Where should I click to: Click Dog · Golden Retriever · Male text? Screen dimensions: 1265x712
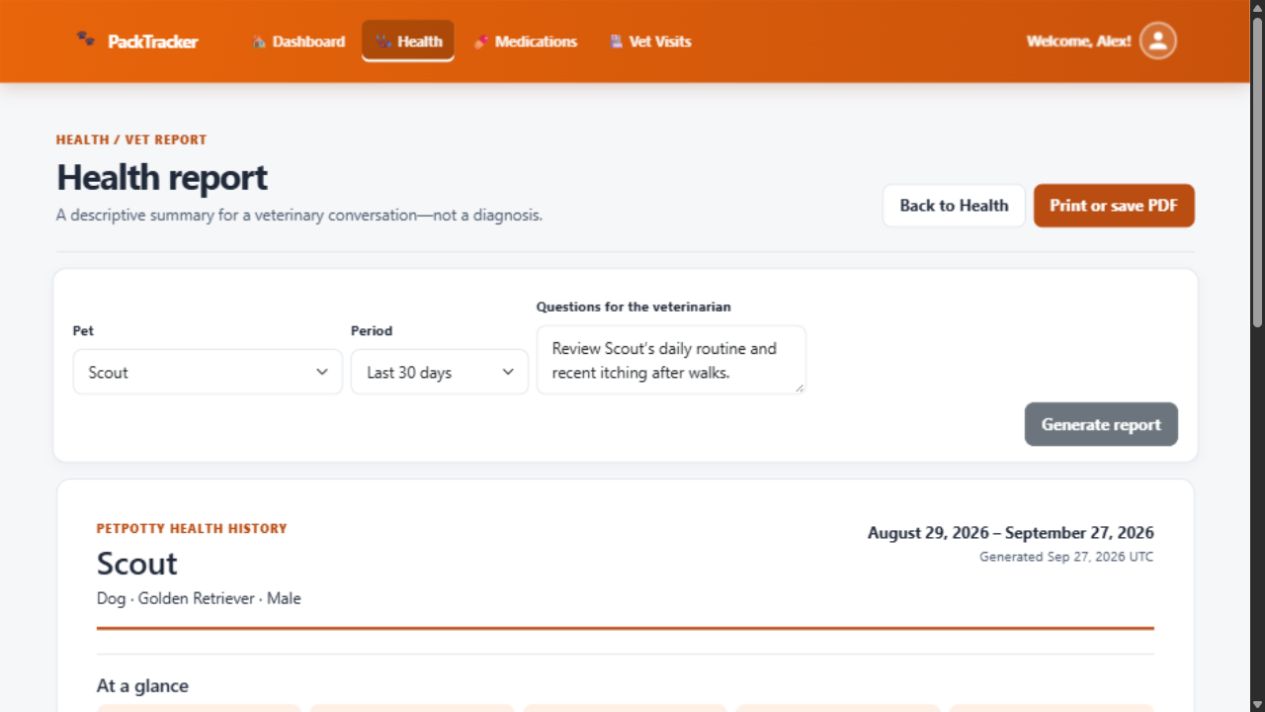click(x=199, y=598)
